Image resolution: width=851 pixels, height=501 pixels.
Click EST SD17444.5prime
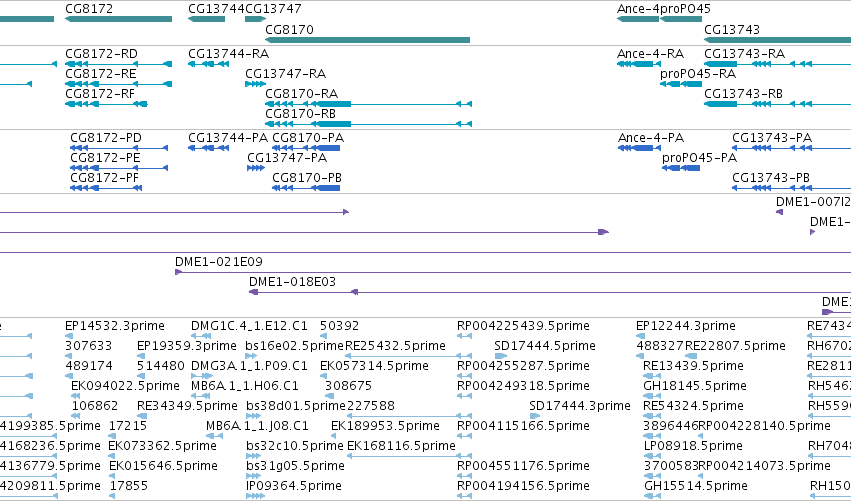(x=545, y=346)
